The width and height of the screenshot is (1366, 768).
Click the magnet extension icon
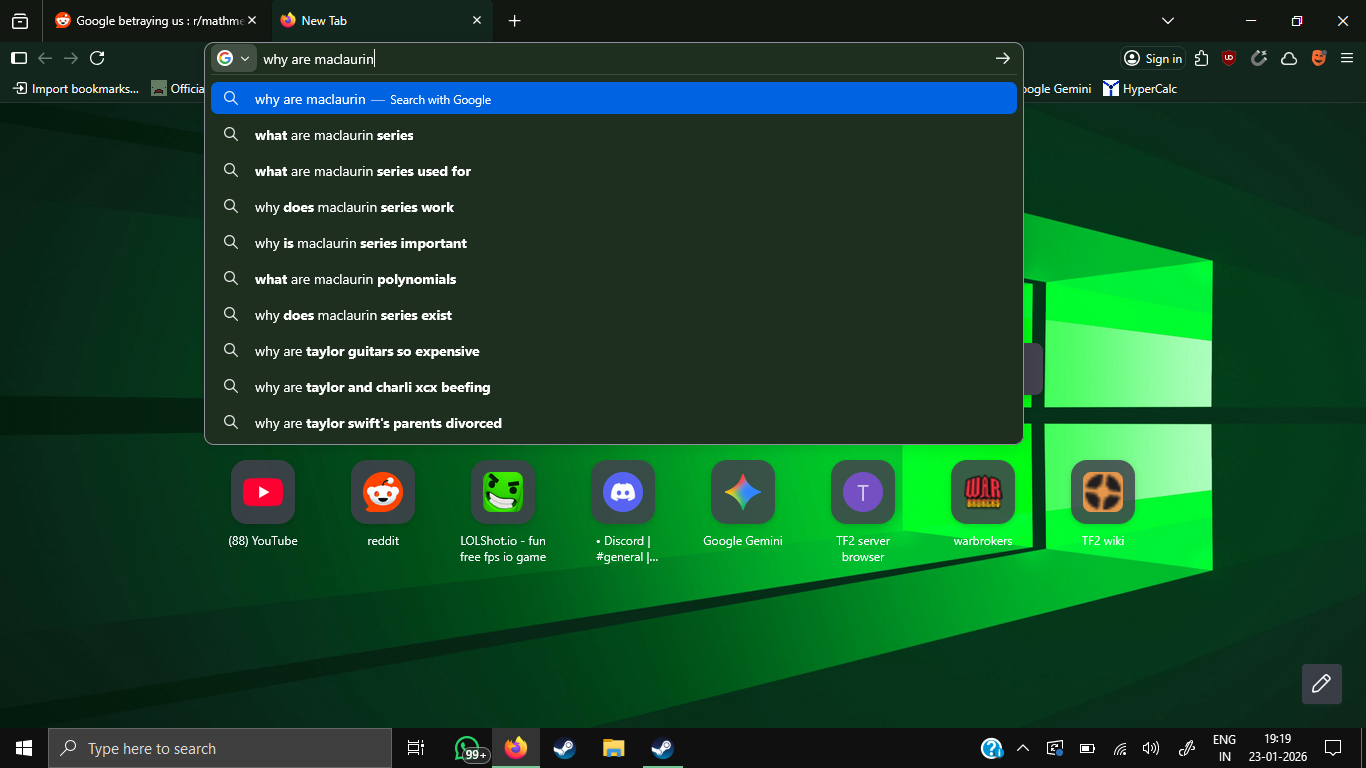1259,58
